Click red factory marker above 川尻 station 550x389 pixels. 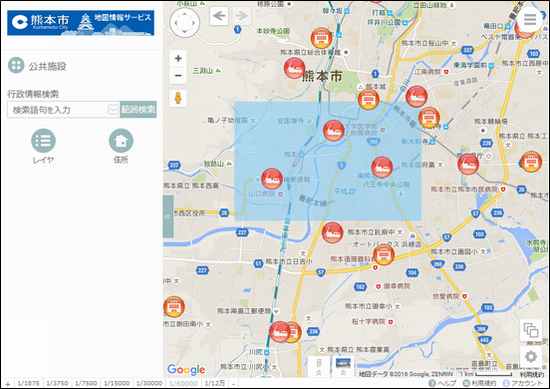(280, 332)
